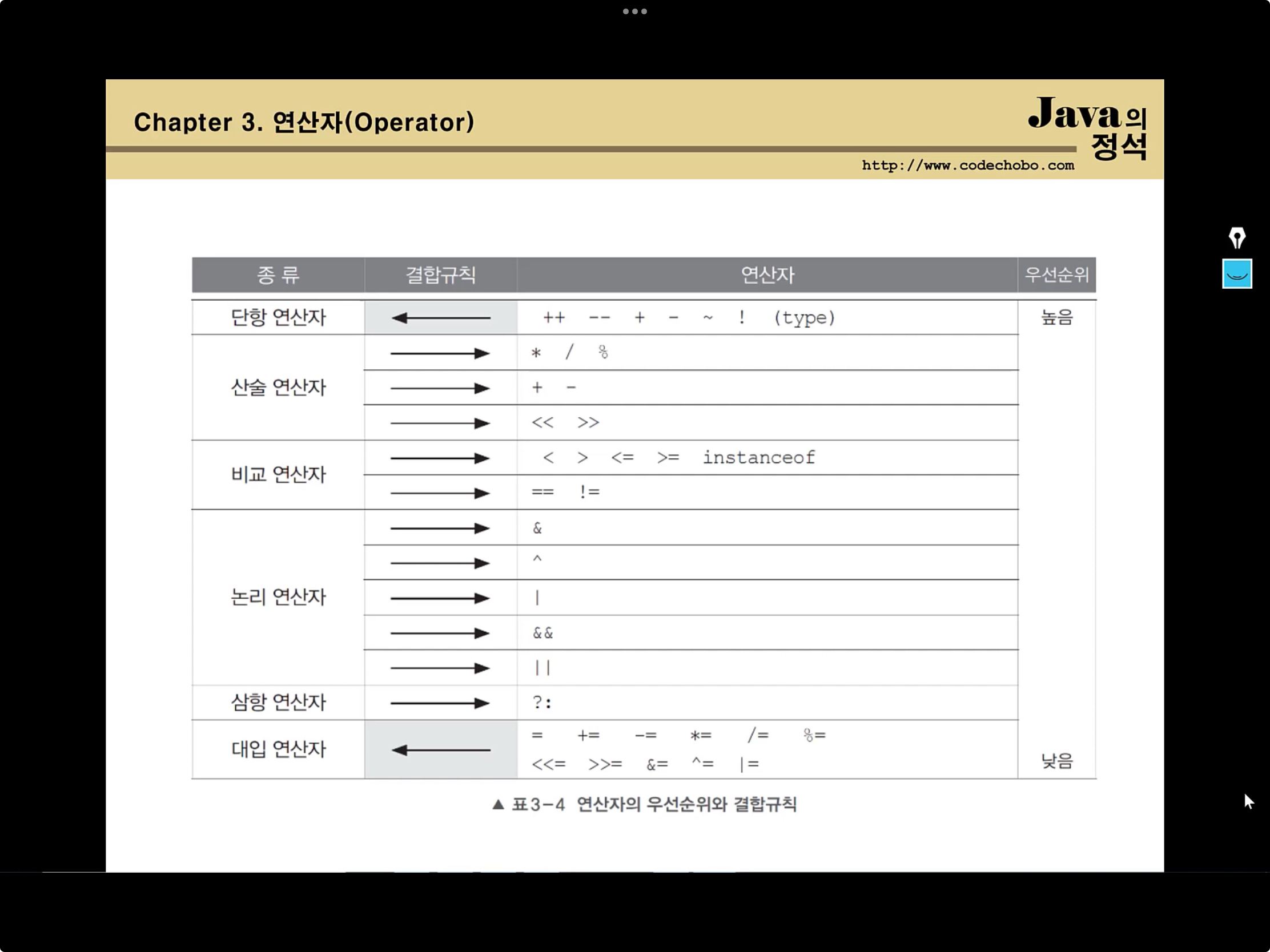Viewport: 1270px width, 952px height.
Task: Click the instanceof operator text
Action: pyautogui.click(x=759, y=457)
